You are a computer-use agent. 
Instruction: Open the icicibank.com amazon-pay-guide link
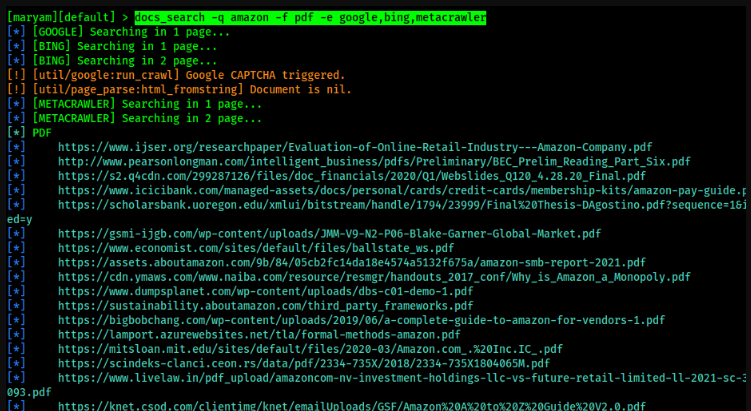(x=400, y=190)
